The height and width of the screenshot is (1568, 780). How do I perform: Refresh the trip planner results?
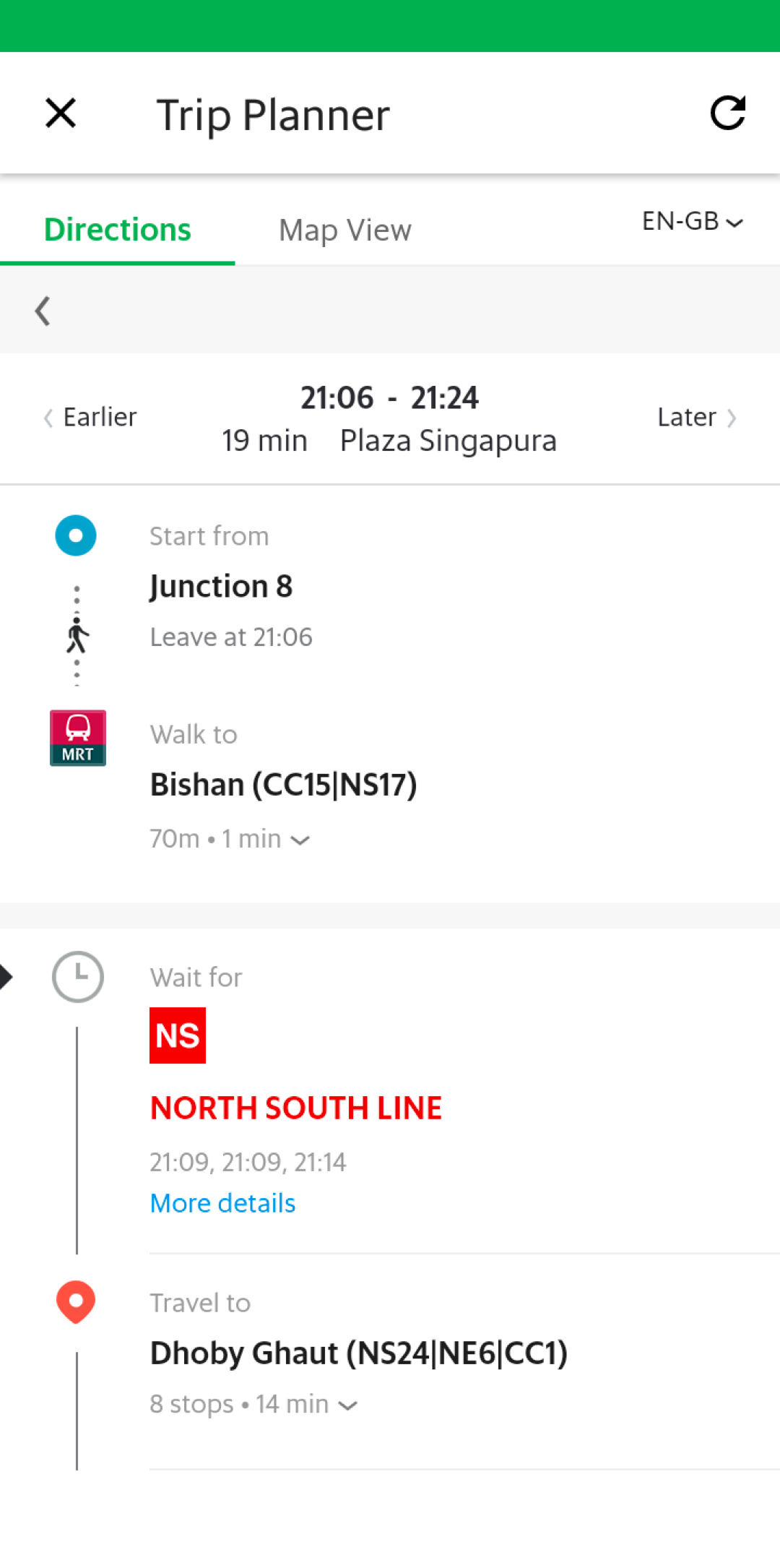727,113
